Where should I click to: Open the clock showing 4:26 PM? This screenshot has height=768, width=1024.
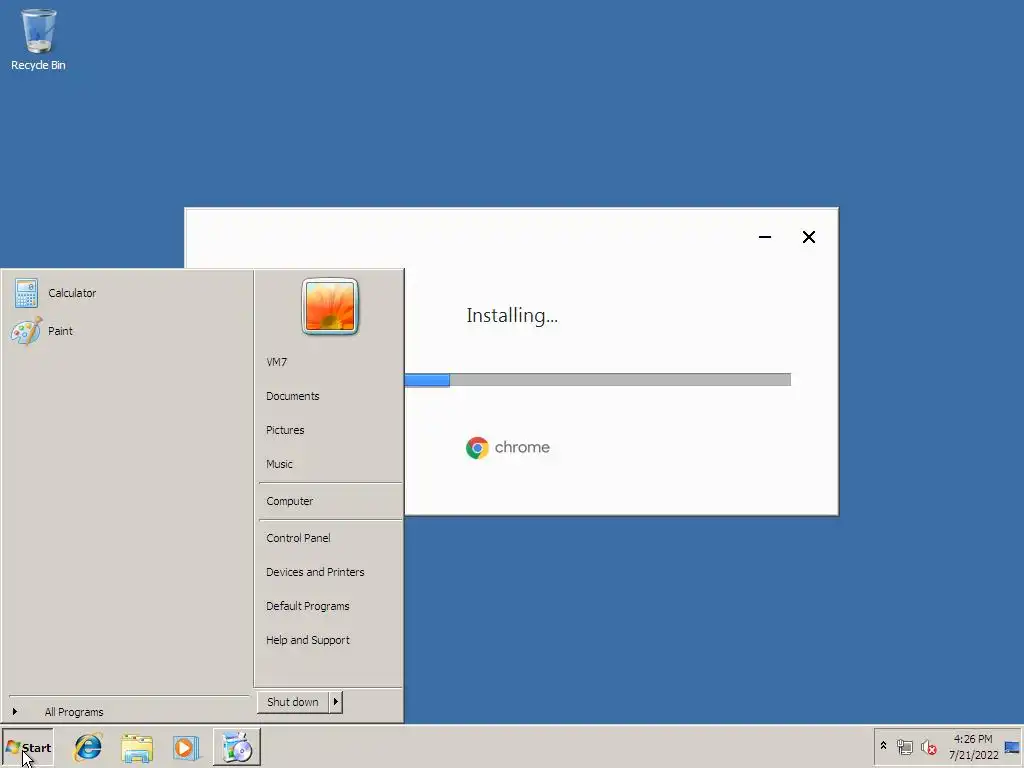click(x=973, y=747)
